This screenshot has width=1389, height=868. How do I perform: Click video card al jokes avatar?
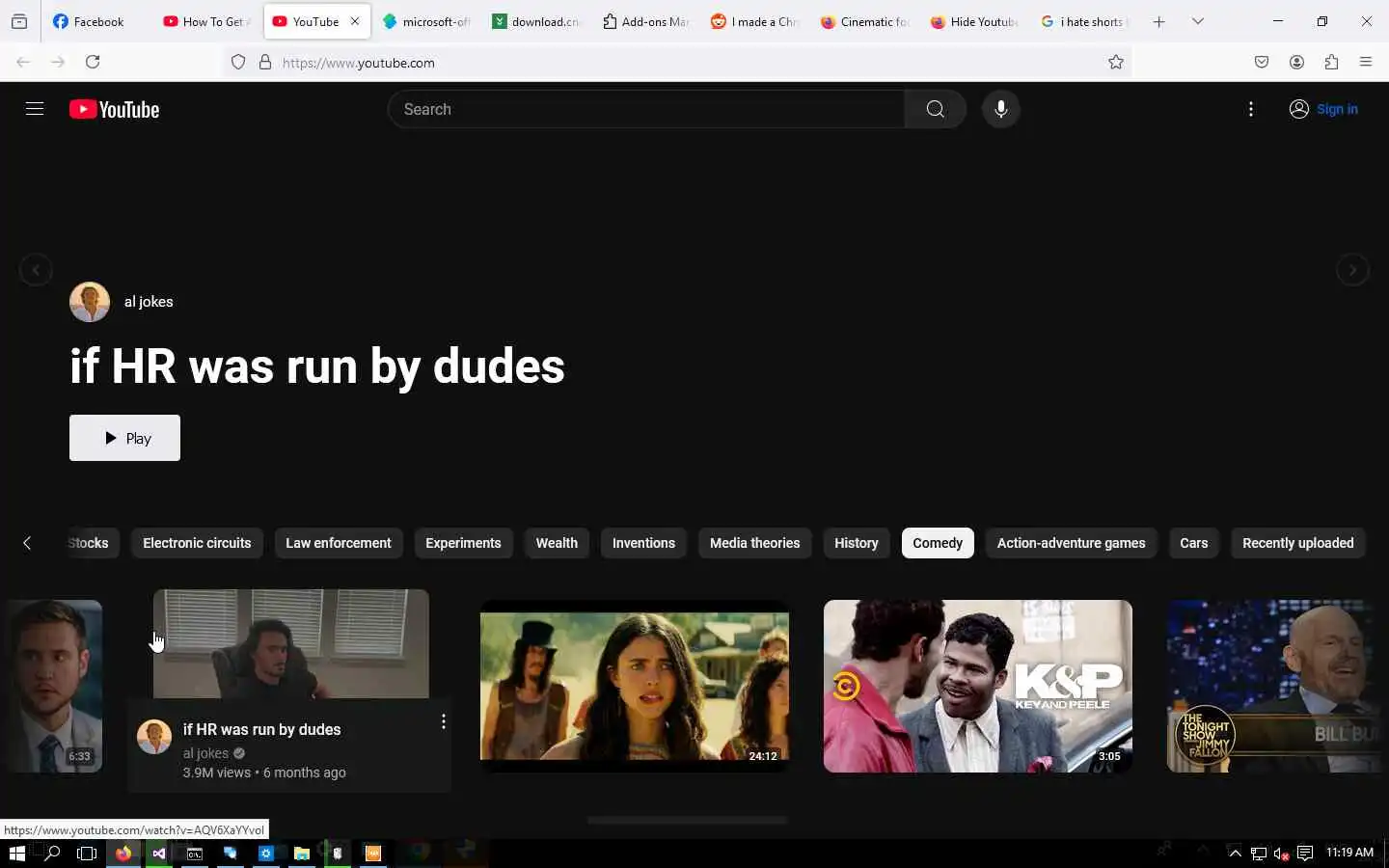click(154, 737)
